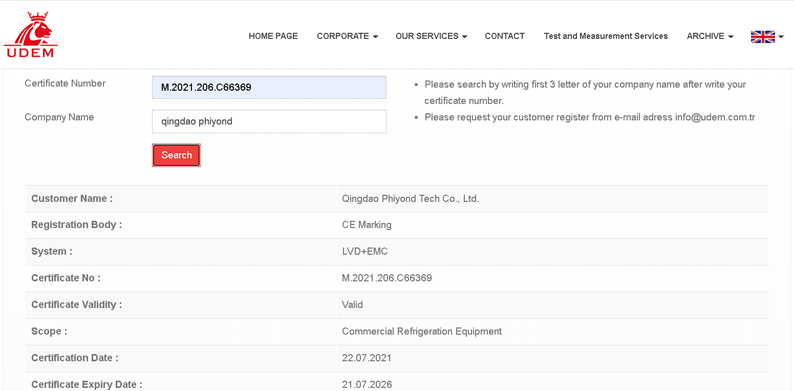Viewport: 794px width, 391px height.
Task: Click the System LVD+EMC value
Action: pos(365,252)
